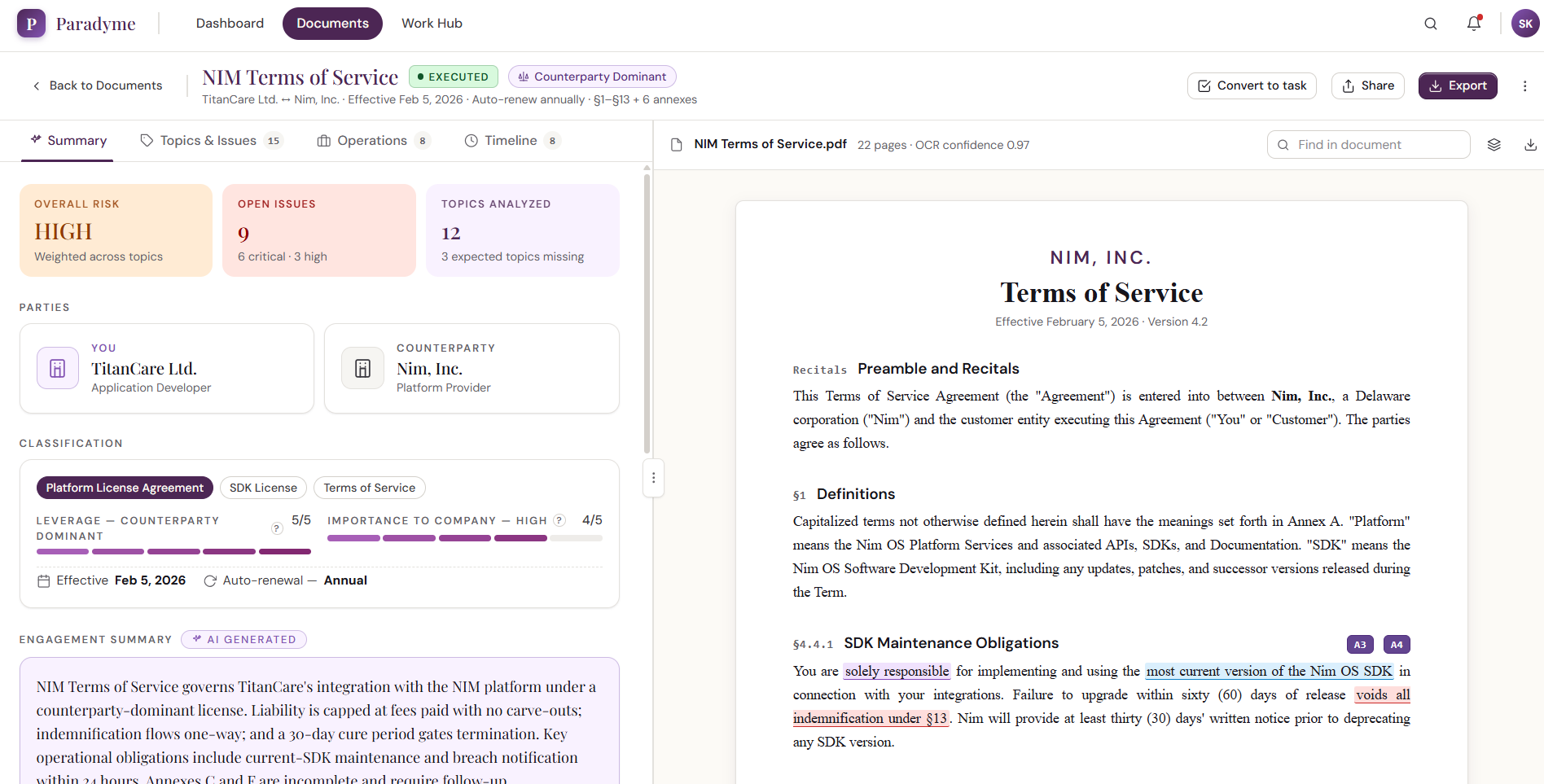Open the Work Hub section
Viewport: 1544px width, 784px height.
click(x=432, y=24)
